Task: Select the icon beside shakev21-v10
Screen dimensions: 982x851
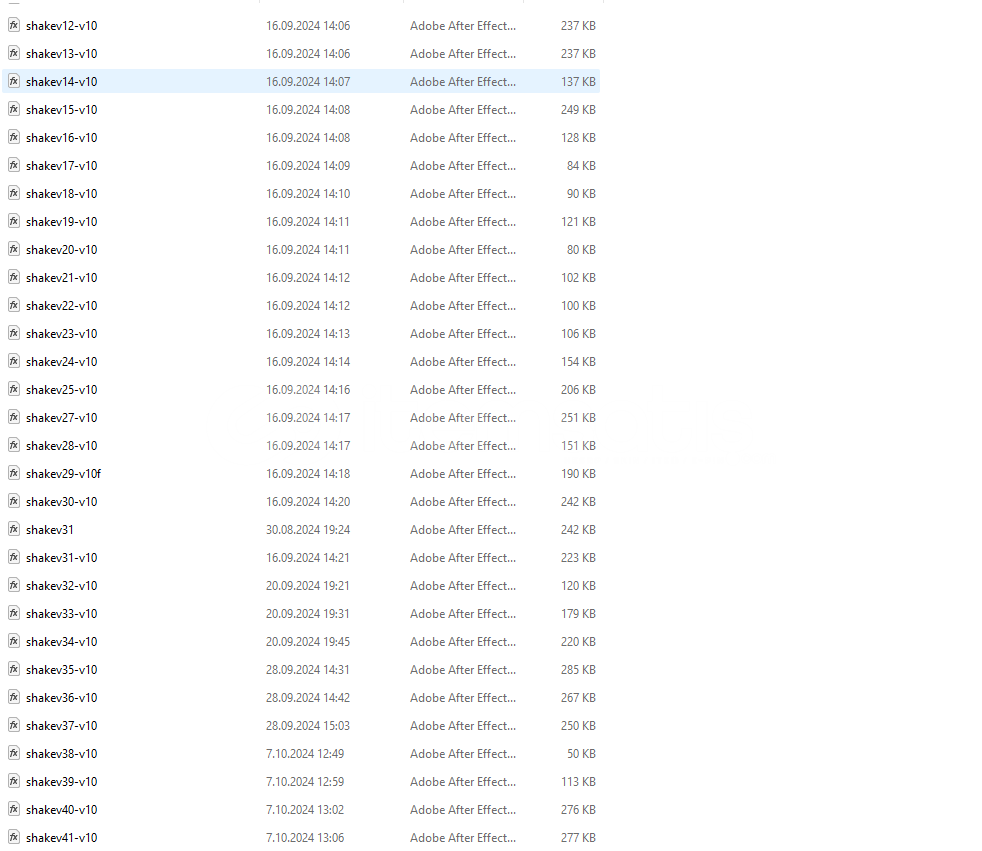Action: click(x=14, y=277)
